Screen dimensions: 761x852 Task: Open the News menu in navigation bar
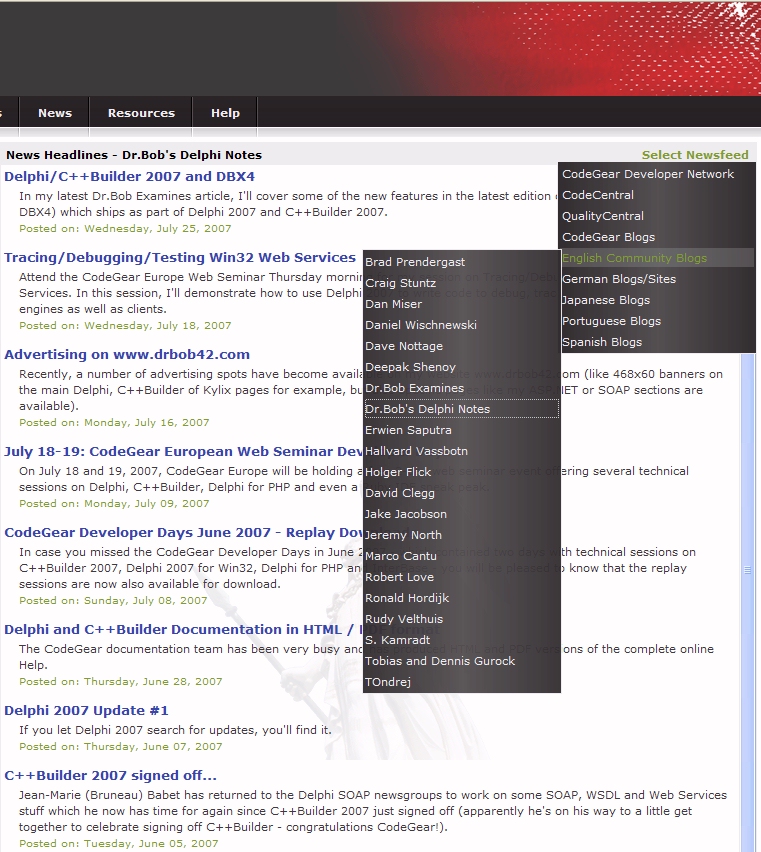[x=54, y=113]
